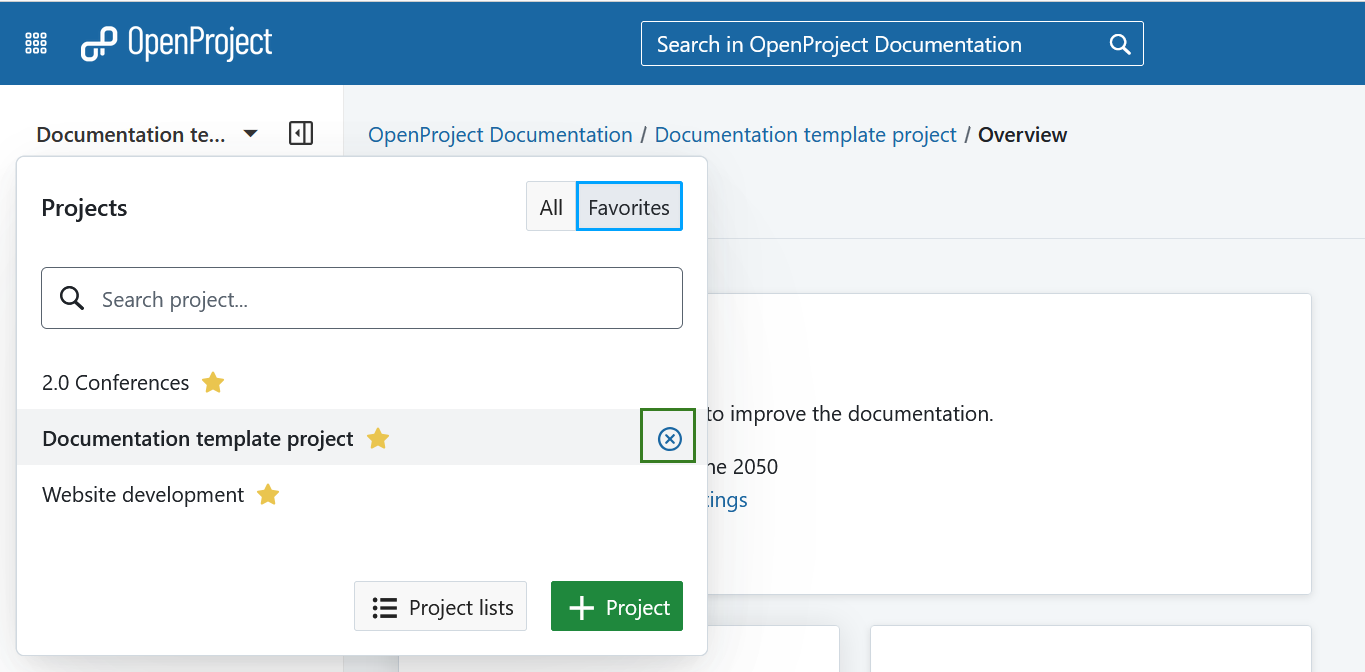The image size is (1365, 672).
Task: Open the Overview breadcrumb item
Action: click(1022, 134)
